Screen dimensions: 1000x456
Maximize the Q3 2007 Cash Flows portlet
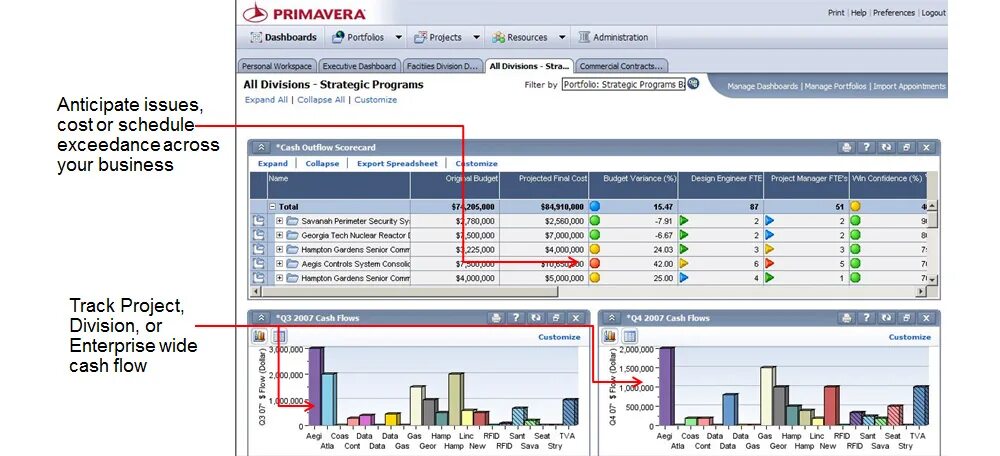(x=555, y=318)
